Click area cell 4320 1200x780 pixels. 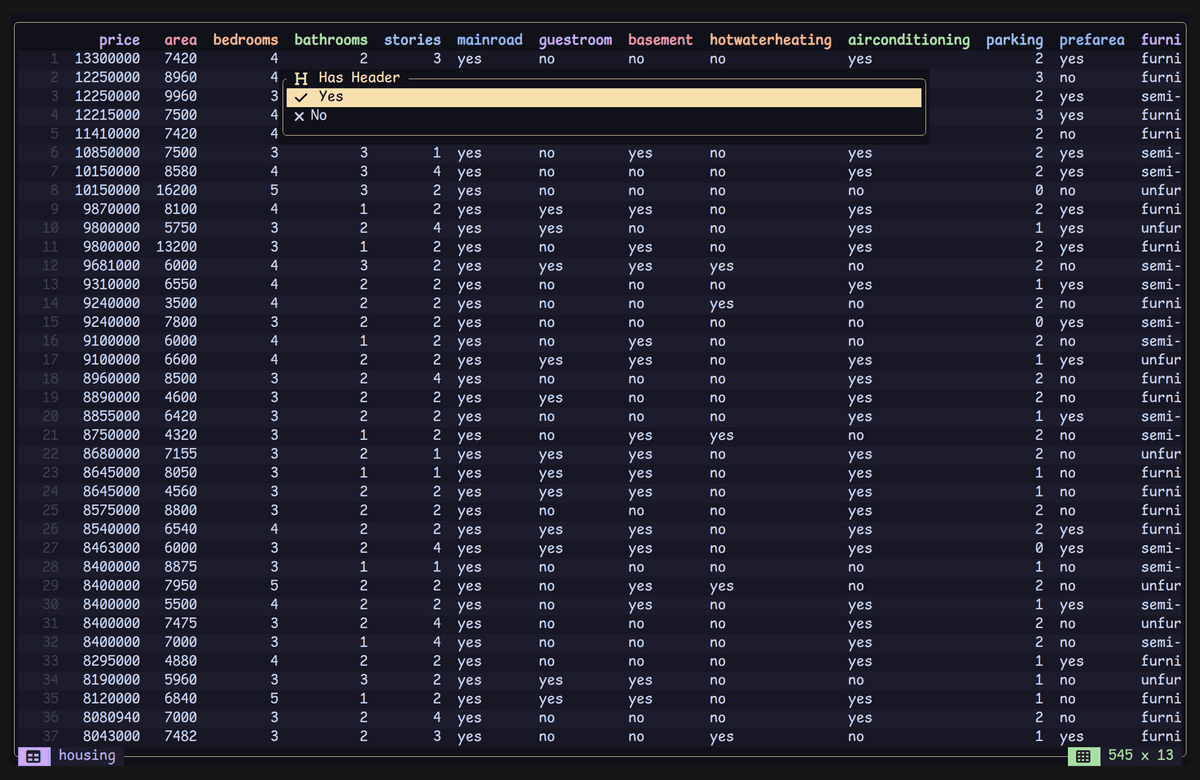181,435
